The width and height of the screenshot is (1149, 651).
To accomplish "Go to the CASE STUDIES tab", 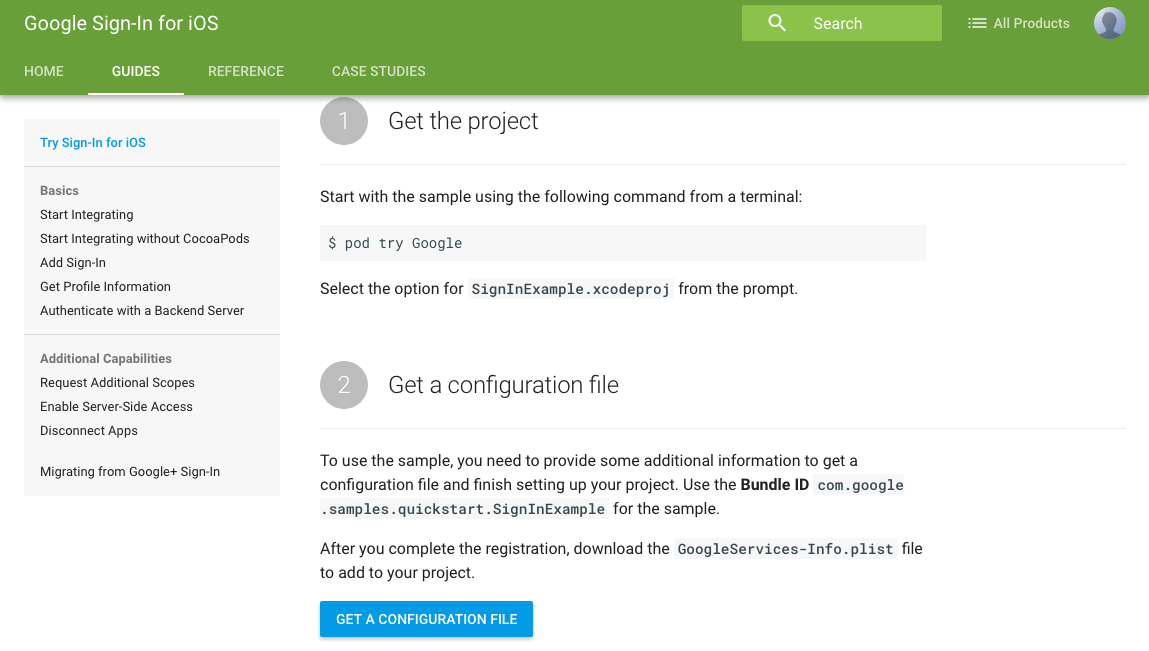I will 378,71.
